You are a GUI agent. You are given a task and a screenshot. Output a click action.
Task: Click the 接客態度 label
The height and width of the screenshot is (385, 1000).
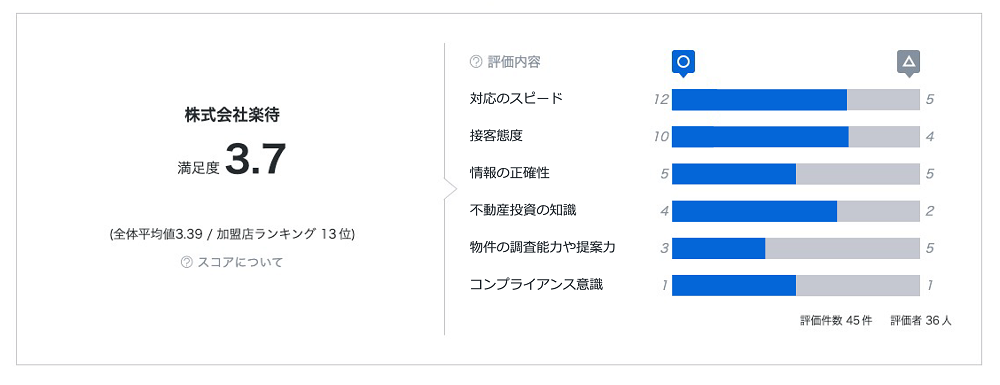point(496,136)
